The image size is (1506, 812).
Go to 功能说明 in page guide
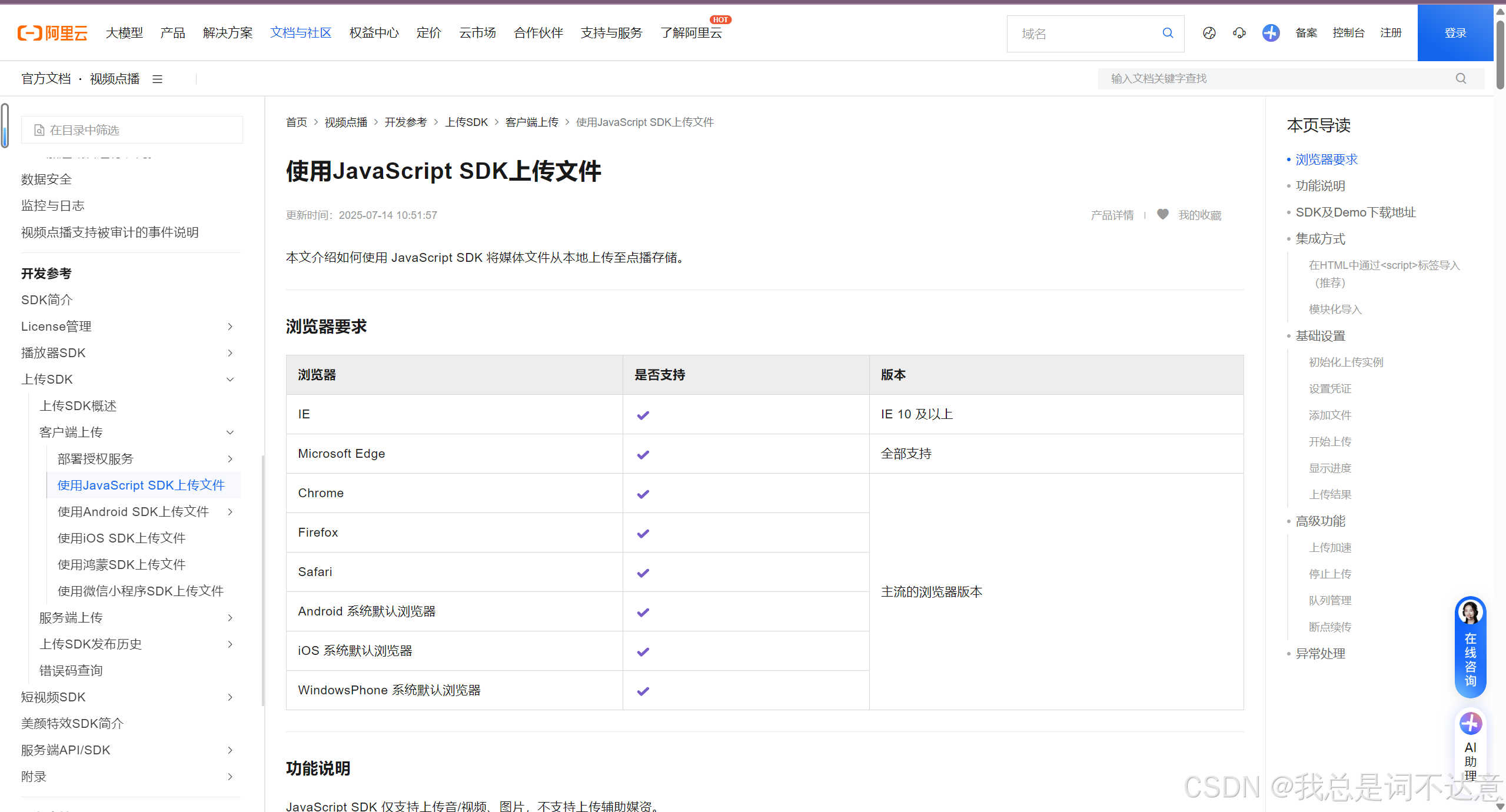[1320, 186]
